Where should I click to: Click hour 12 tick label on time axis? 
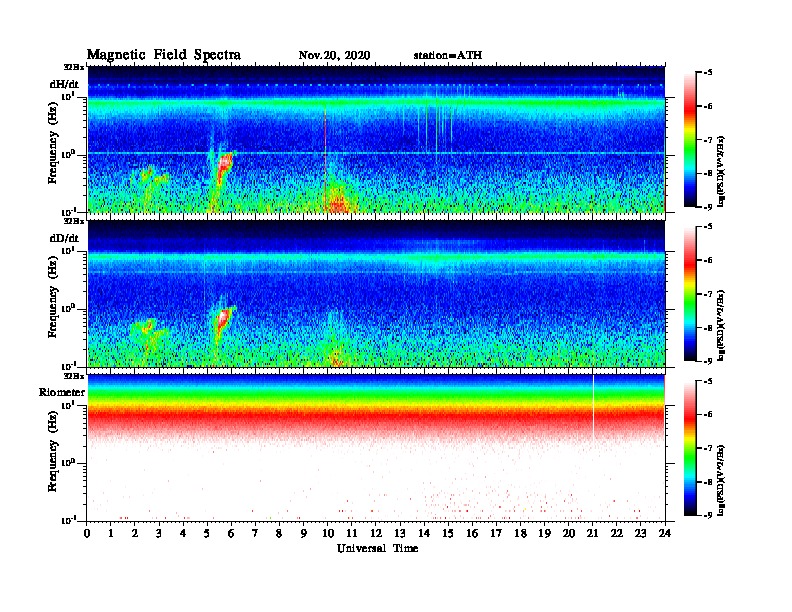click(376, 533)
